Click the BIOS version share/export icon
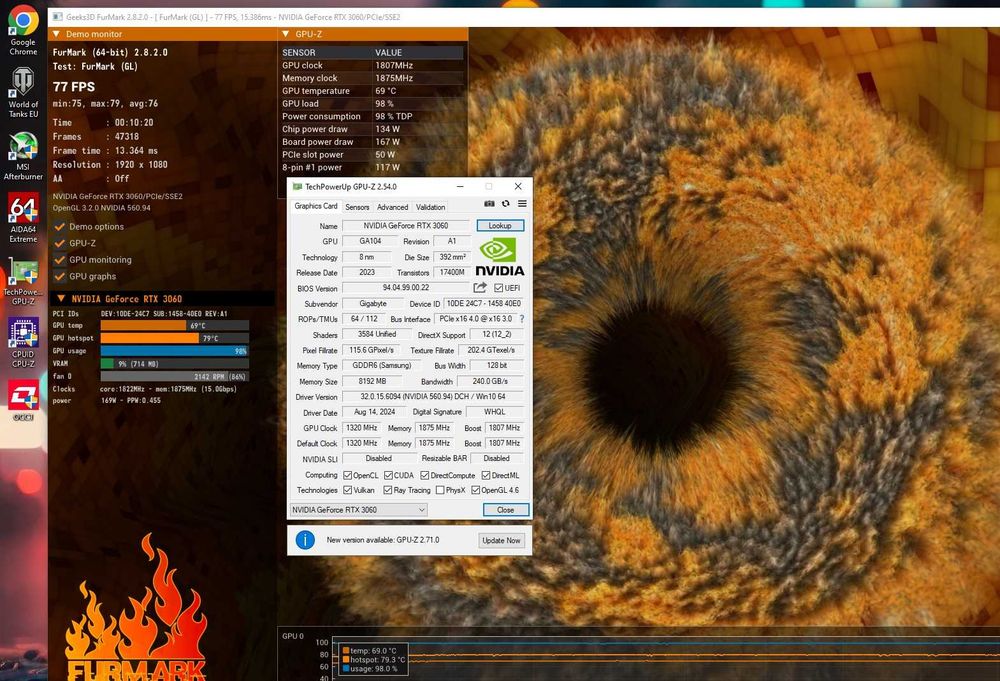 click(x=480, y=288)
